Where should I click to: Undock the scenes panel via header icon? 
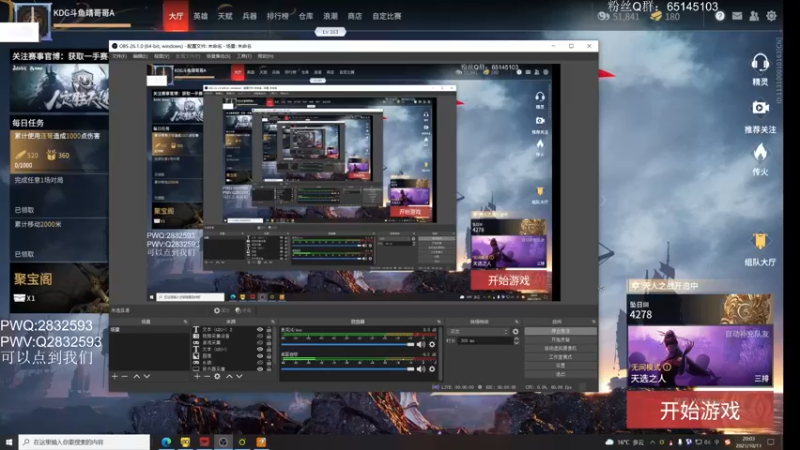click(x=185, y=322)
